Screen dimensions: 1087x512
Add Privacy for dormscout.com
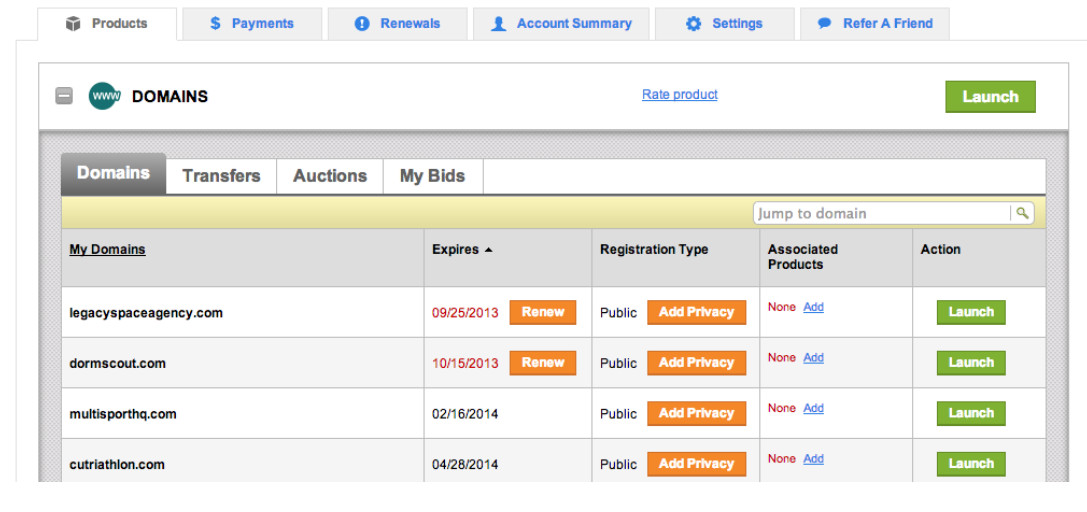pyautogui.click(x=696, y=363)
